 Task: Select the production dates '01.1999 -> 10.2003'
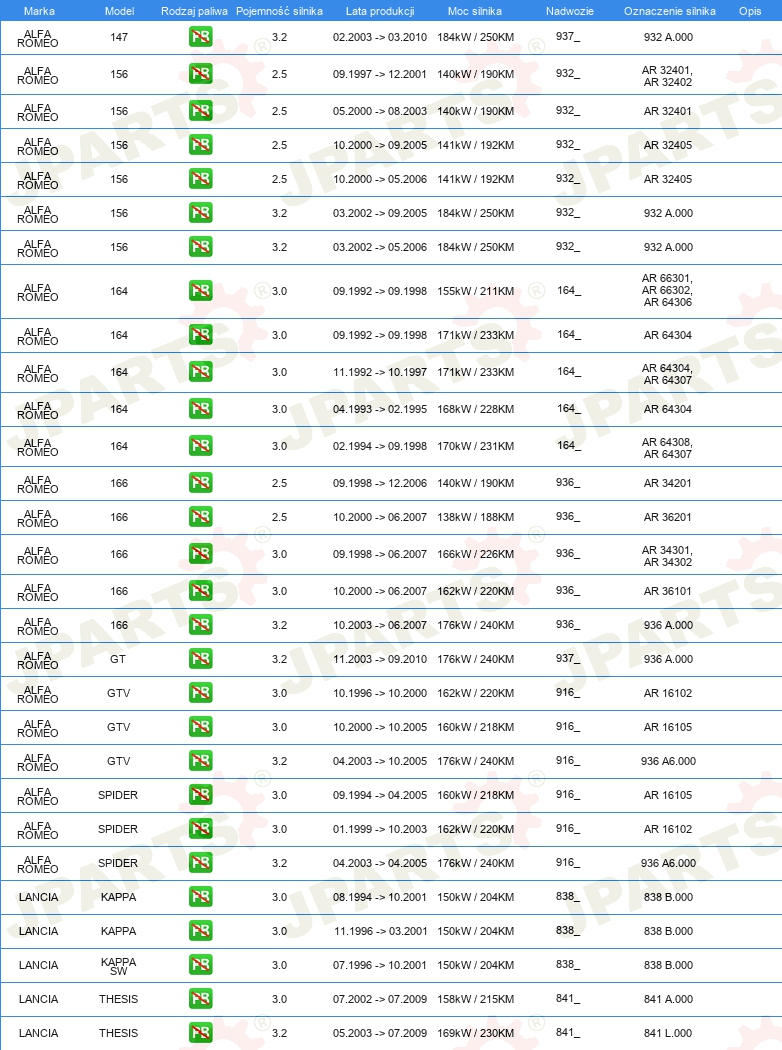click(380, 828)
